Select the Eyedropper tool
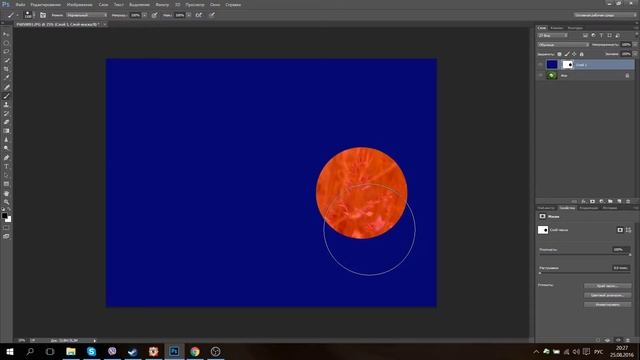The width and height of the screenshot is (640, 360). coord(6,78)
